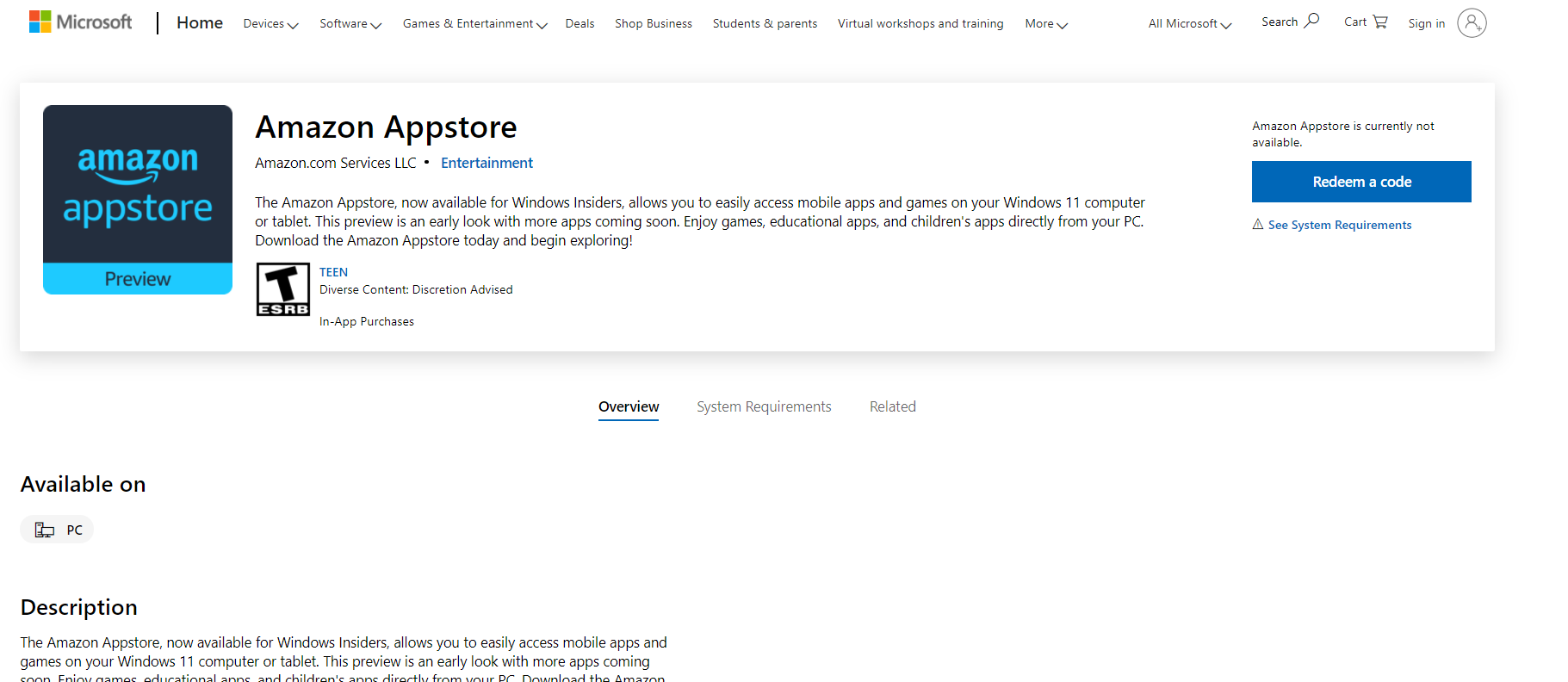Open the search magnifier icon
Screen dimensions: 1568x682
click(1311, 21)
